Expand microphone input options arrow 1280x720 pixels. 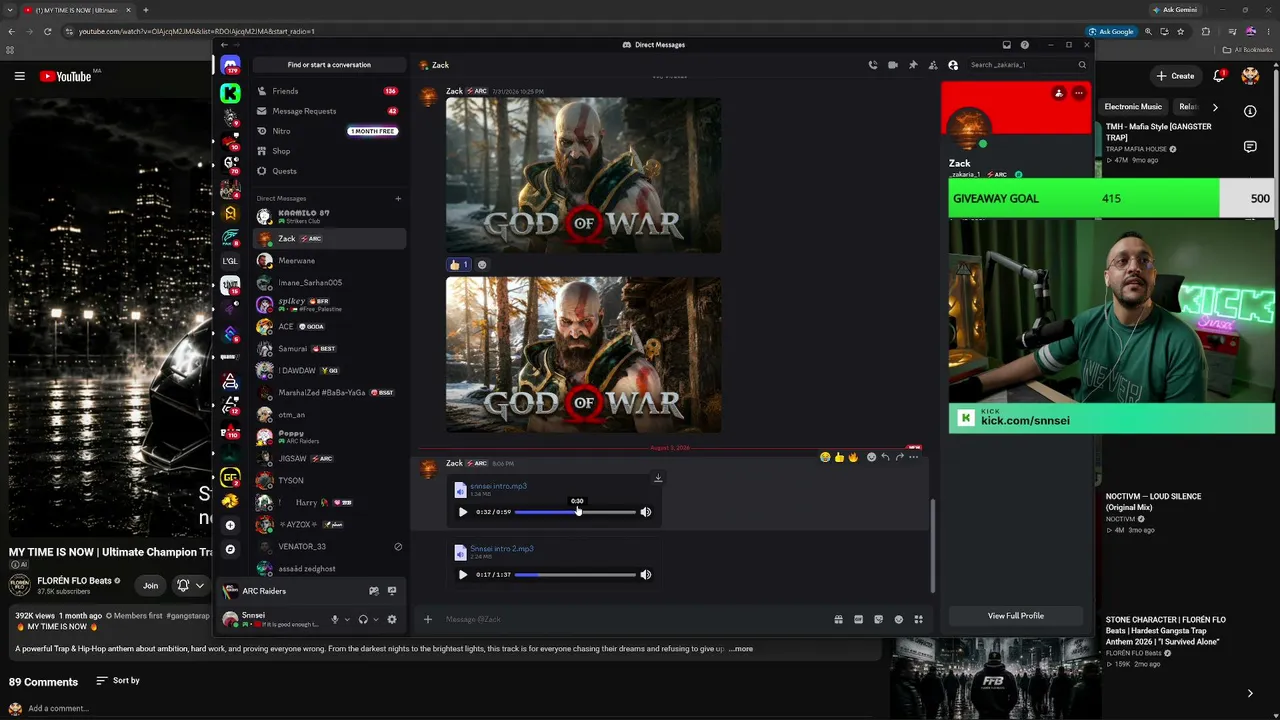point(347,620)
